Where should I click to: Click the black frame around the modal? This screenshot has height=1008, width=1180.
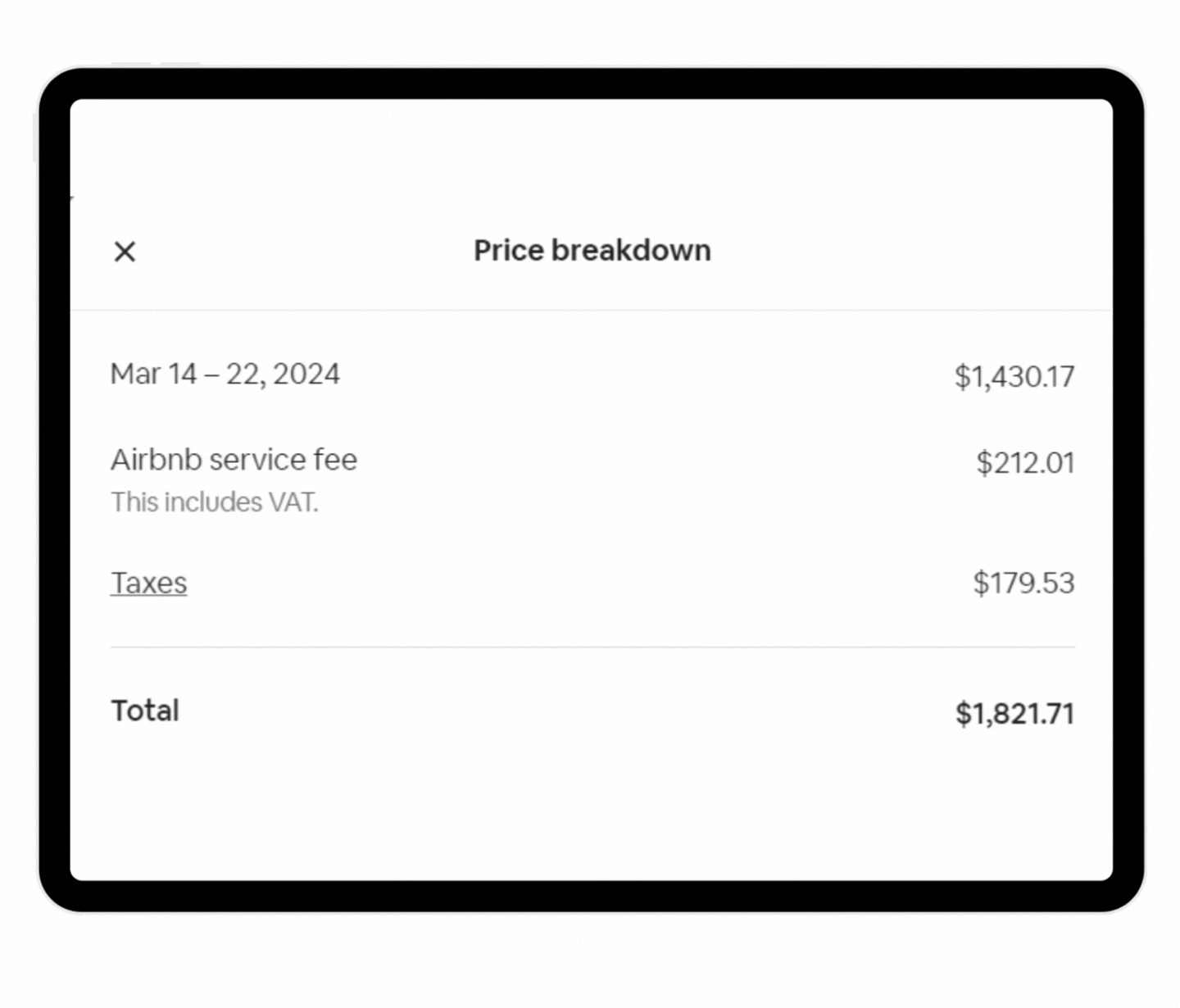pos(592,83)
